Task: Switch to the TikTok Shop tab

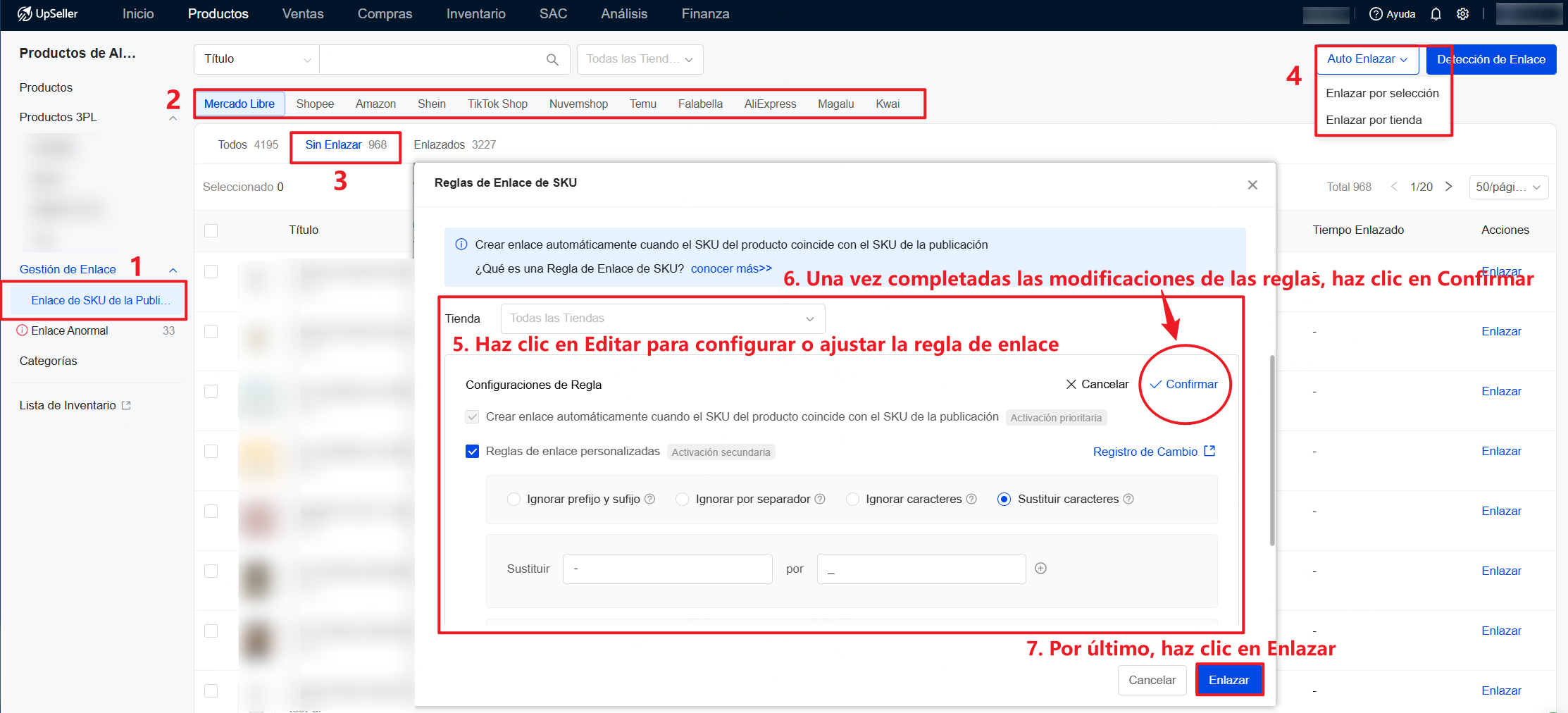Action: click(x=497, y=104)
